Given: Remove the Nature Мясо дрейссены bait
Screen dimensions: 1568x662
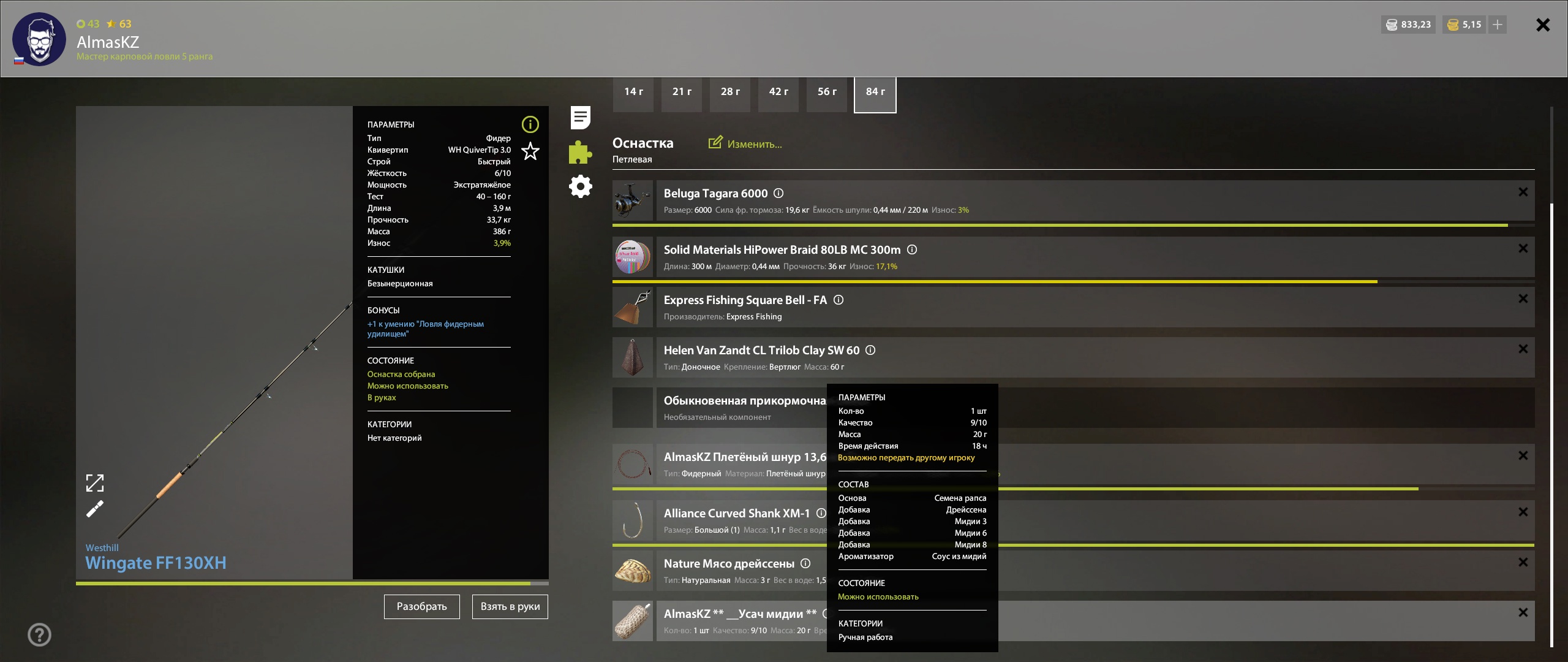Looking at the screenshot, I should [1523, 562].
